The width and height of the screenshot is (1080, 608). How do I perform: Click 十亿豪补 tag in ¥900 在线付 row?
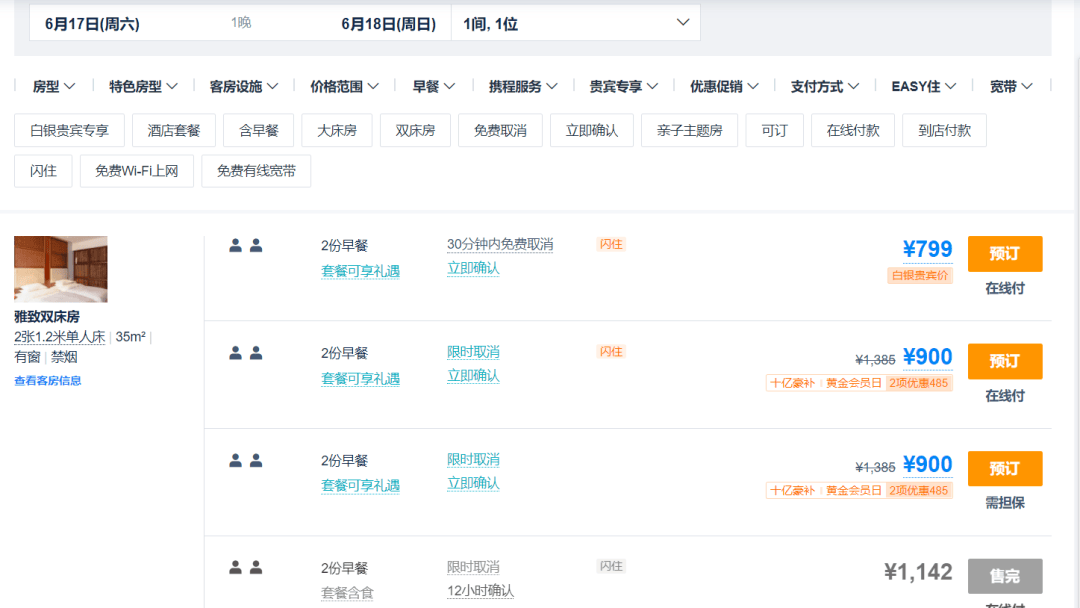(793, 383)
